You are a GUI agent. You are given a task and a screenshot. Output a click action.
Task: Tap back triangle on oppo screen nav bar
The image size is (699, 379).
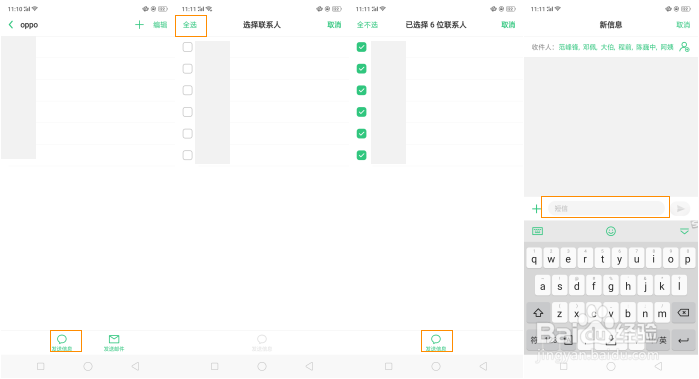[136, 366]
